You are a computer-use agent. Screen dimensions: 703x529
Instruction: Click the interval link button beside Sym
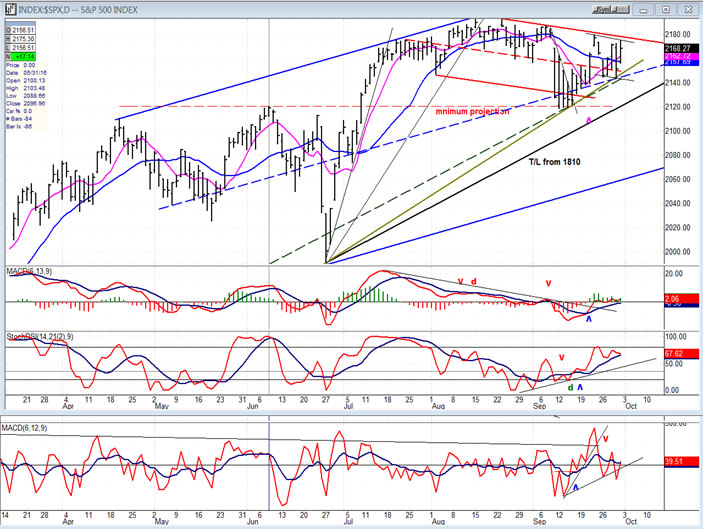tap(621, 9)
